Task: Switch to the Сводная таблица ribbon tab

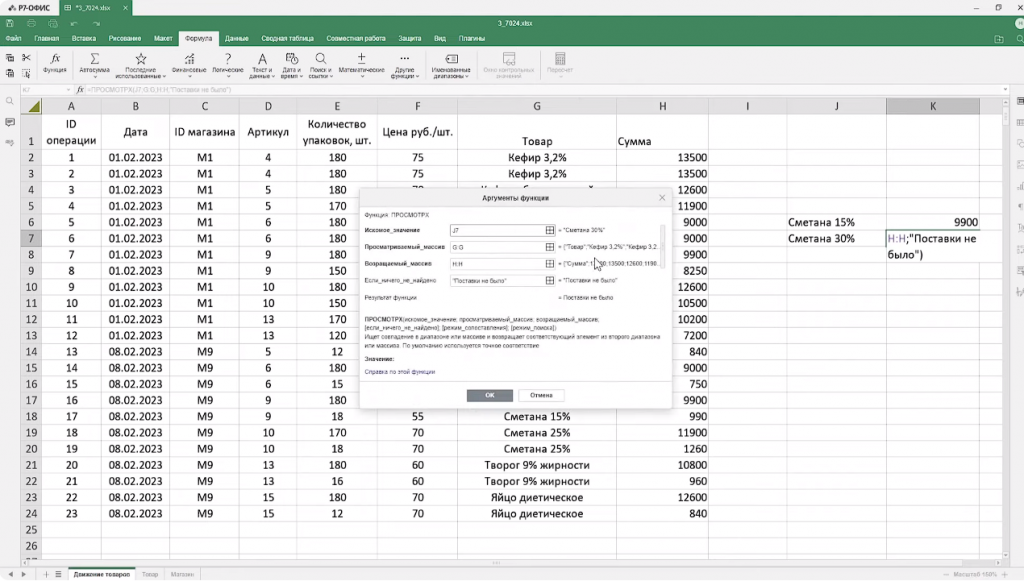Action: (287, 39)
